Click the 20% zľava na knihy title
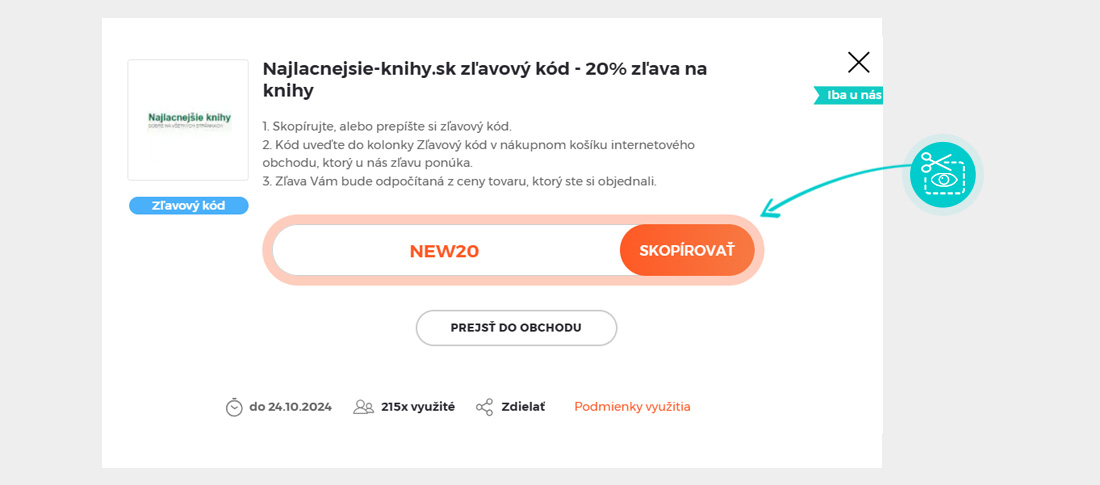This screenshot has width=1100, height=485. [485, 79]
